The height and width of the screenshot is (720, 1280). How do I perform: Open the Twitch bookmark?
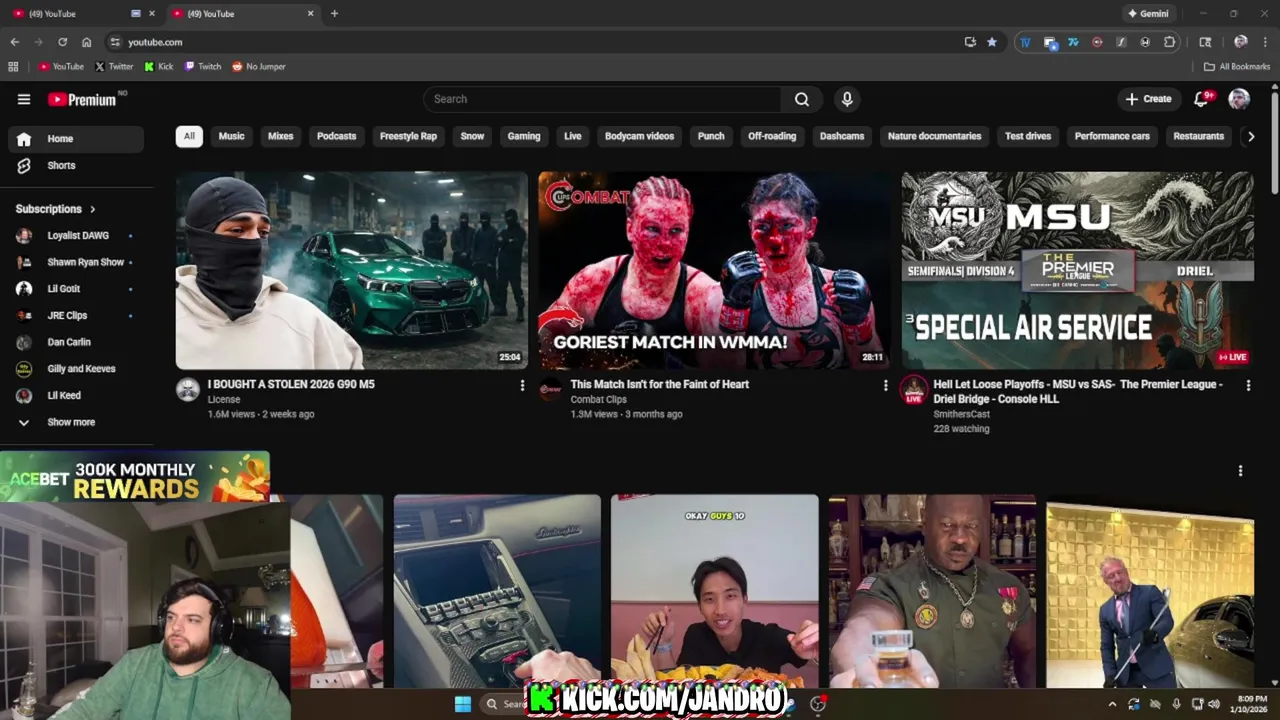(203, 67)
